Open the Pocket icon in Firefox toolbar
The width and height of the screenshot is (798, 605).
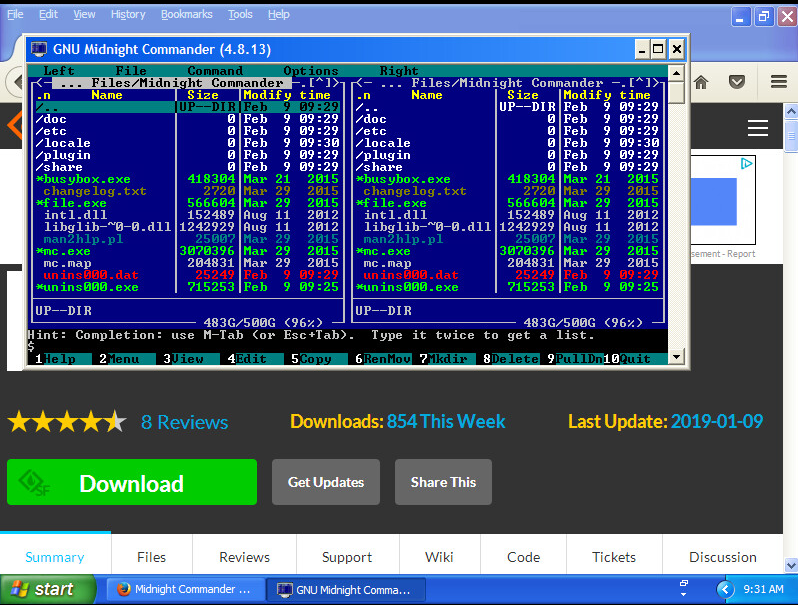[x=737, y=82]
